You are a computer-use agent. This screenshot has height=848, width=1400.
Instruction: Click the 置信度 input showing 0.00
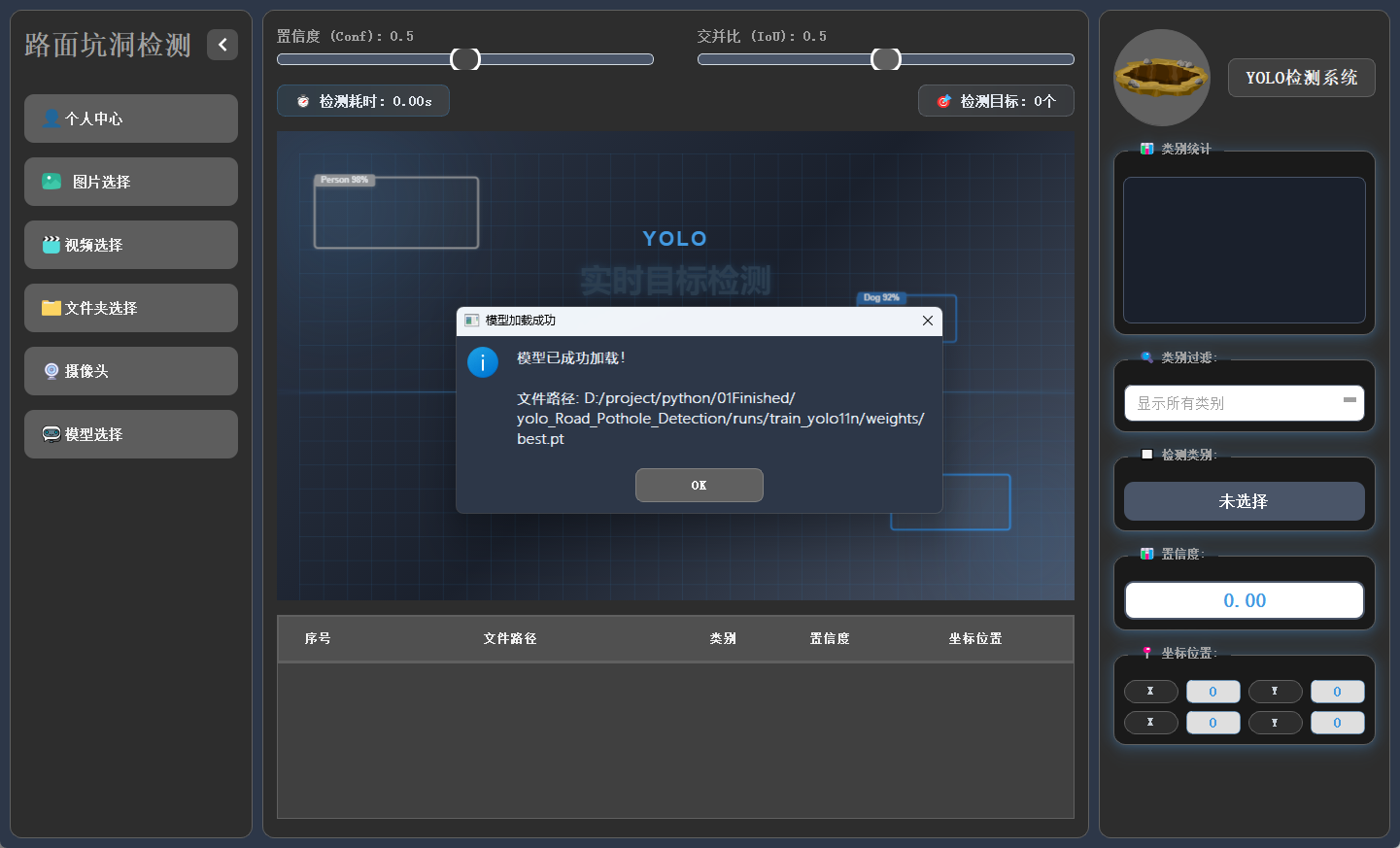1244,599
